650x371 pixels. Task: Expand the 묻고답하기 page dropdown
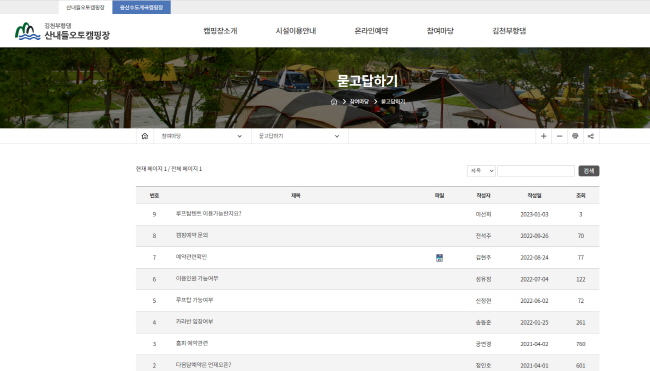pyautogui.click(x=299, y=136)
